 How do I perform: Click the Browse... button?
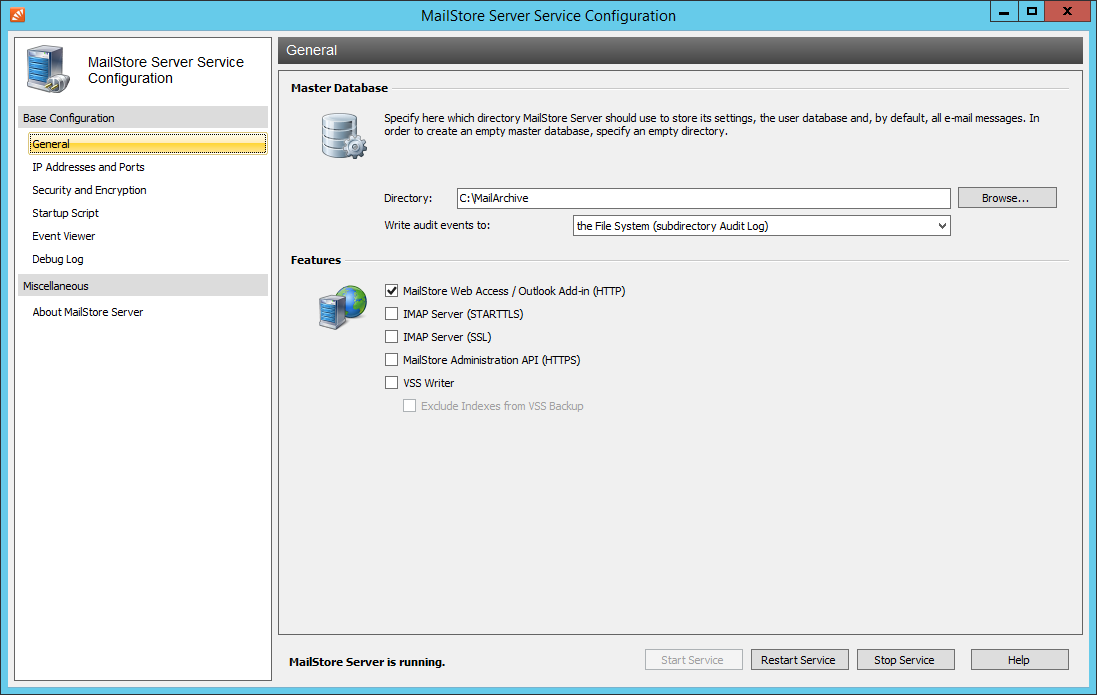pyautogui.click(x=1007, y=198)
